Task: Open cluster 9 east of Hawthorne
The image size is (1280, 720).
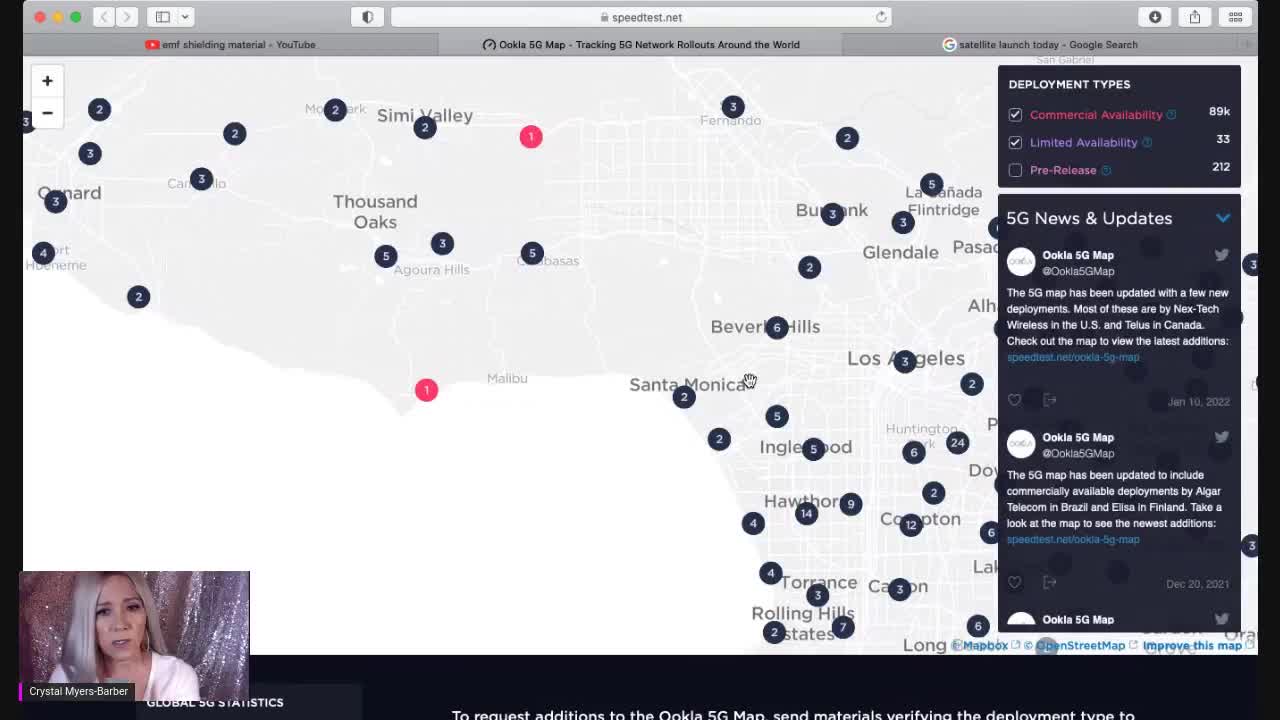Action: coord(850,504)
